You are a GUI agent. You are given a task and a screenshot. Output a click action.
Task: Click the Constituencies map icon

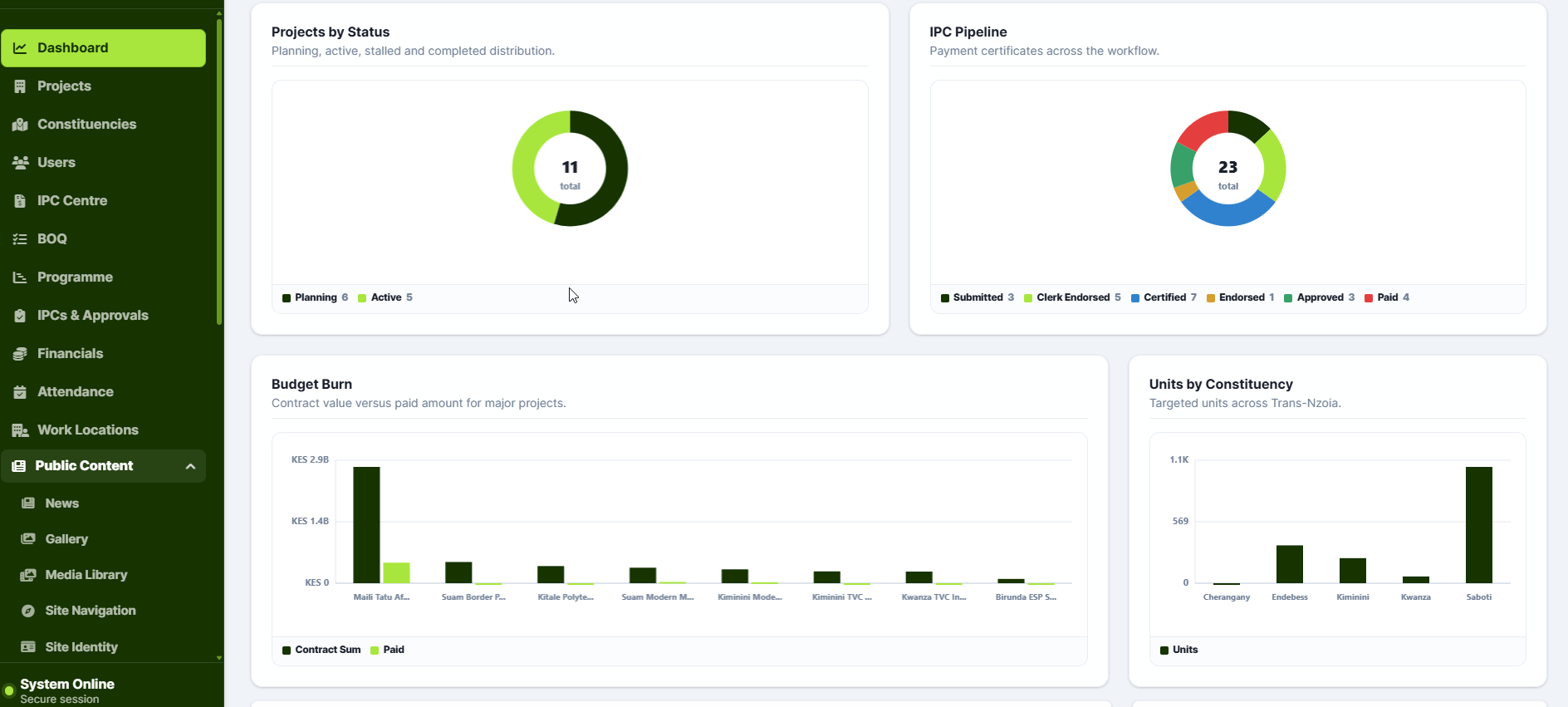[x=20, y=125]
